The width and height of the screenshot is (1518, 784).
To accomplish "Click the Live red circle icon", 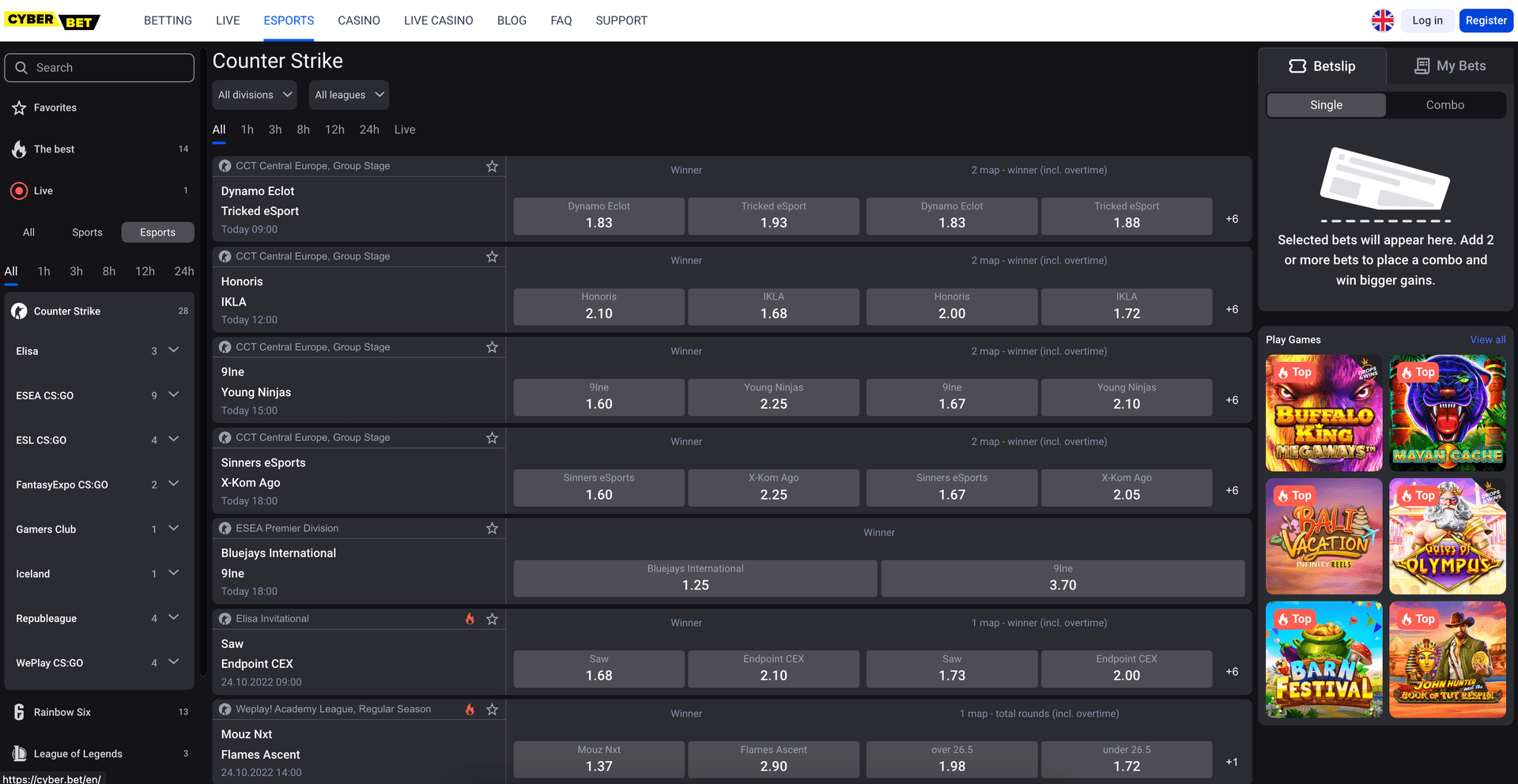I will (19, 190).
